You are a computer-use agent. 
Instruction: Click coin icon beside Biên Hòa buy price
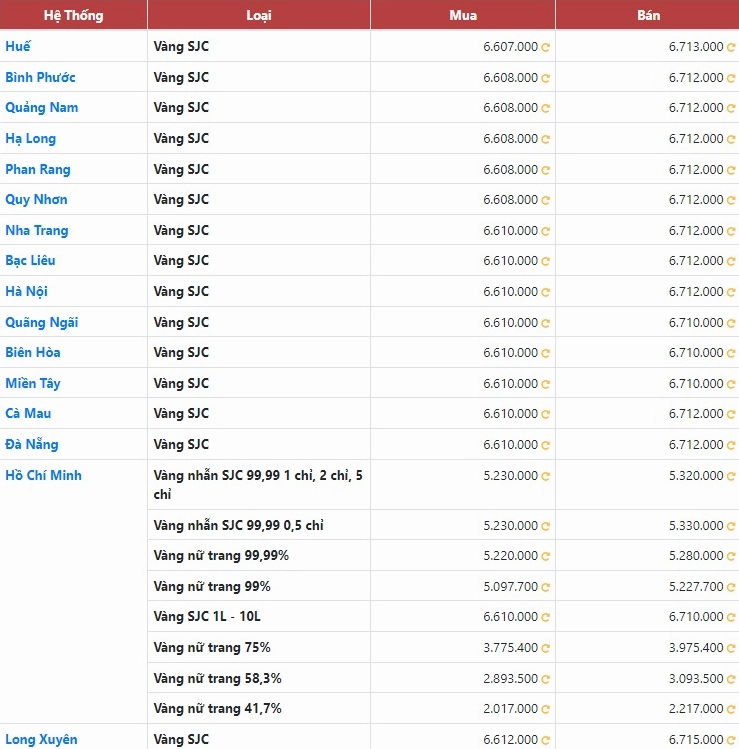click(x=545, y=353)
